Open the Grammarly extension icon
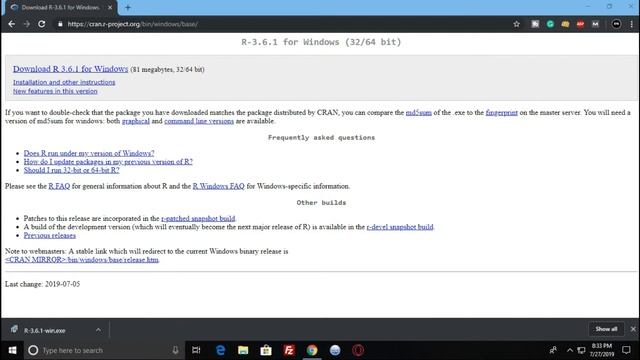This screenshot has width=640, height=360. [550, 24]
